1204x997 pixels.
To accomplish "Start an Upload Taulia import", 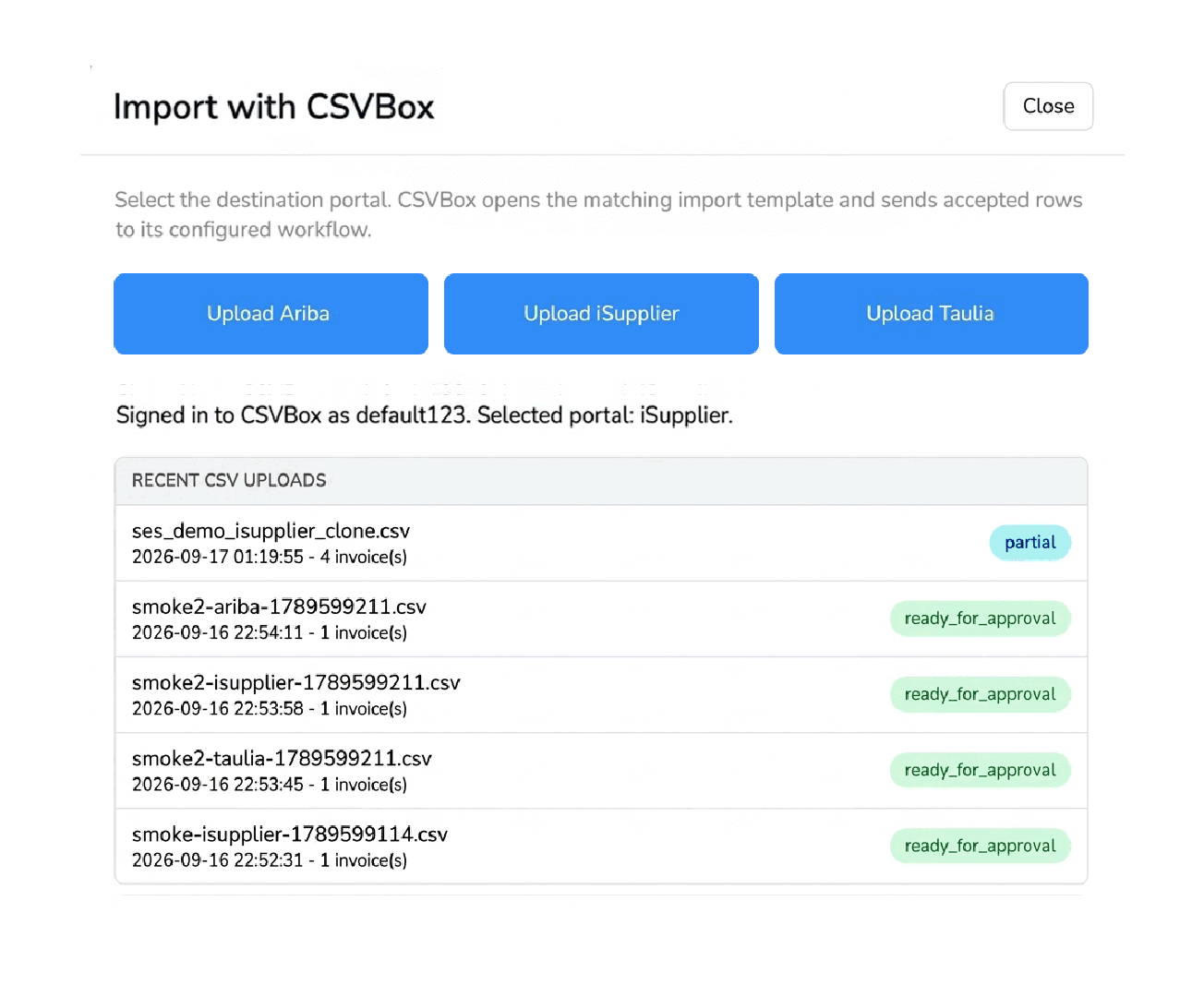I will pos(932,314).
